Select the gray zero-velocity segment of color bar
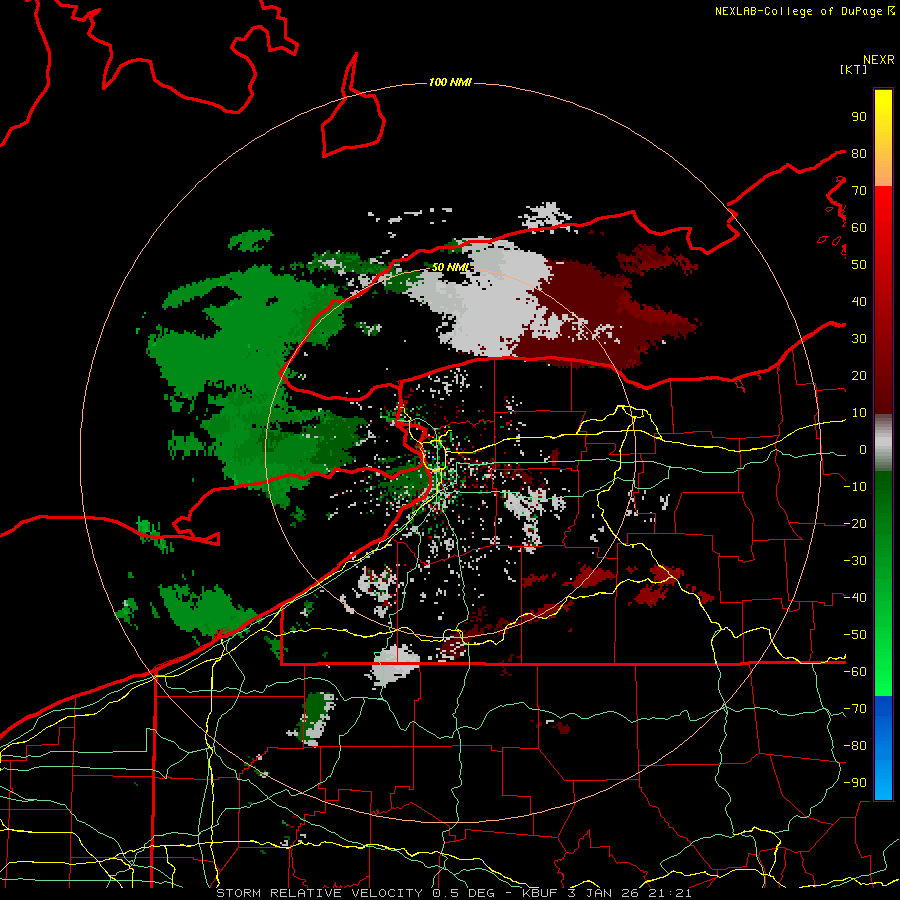900x900 pixels. (x=883, y=443)
